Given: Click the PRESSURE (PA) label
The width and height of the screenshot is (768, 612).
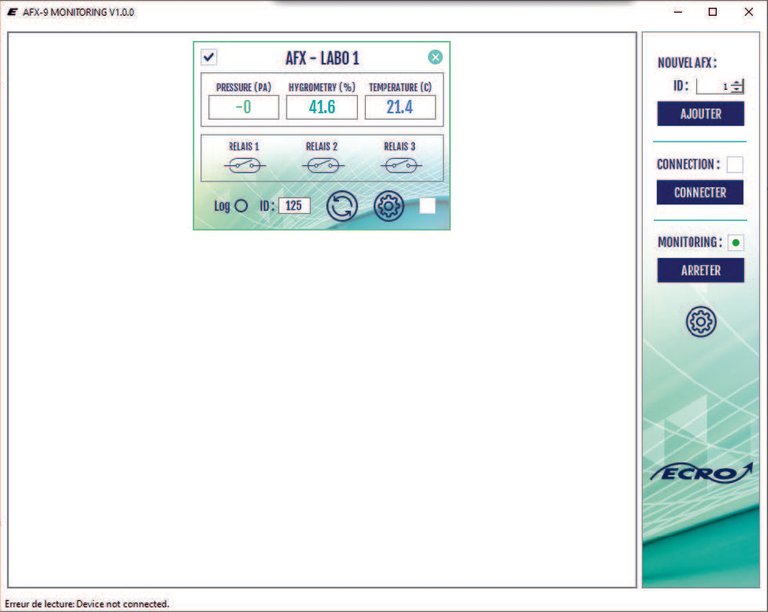Looking at the screenshot, I should (x=243, y=87).
